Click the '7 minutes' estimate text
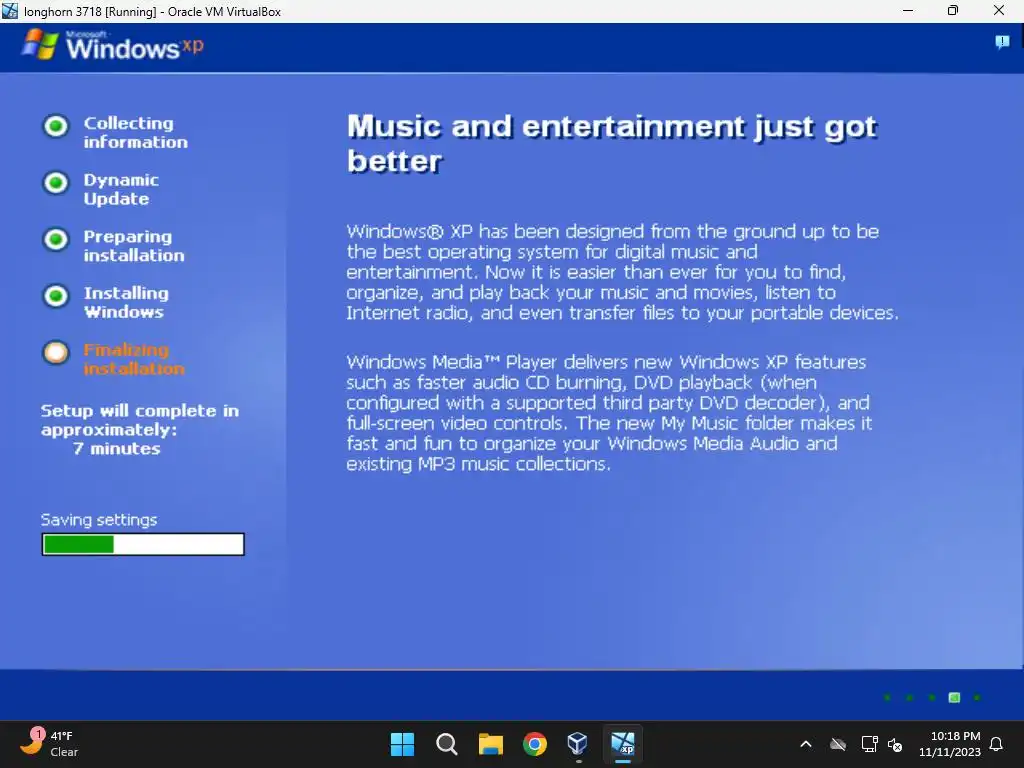 (x=116, y=449)
